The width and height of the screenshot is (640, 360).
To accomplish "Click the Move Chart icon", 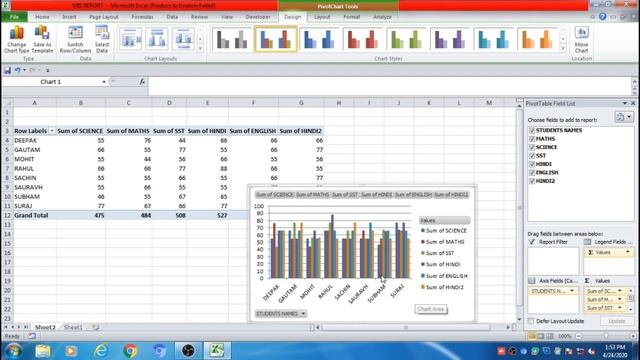I will pyautogui.click(x=581, y=39).
